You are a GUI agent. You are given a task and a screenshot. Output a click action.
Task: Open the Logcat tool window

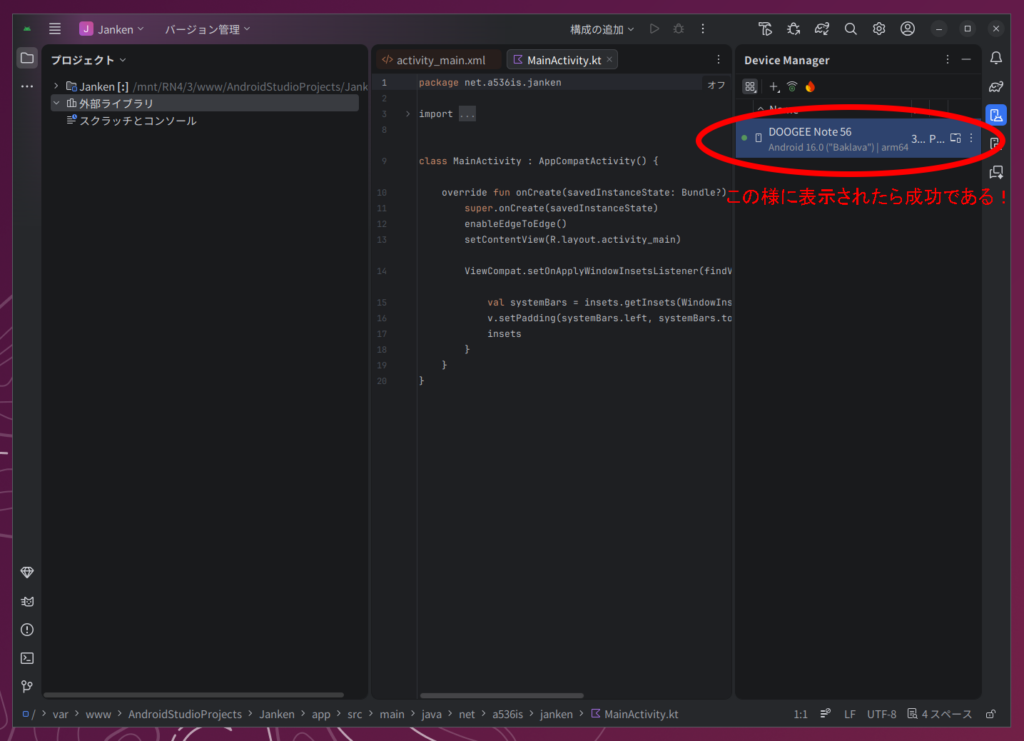[x=27, y=601]
